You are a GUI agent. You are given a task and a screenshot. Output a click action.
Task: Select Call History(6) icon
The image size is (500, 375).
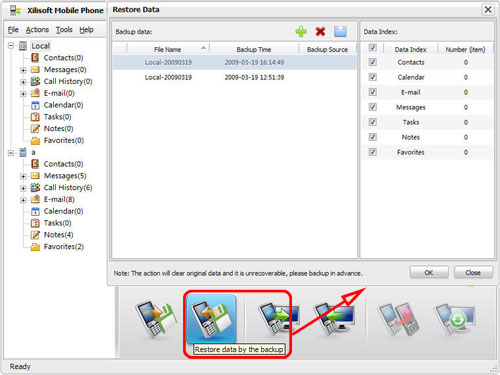pos(35,188)
